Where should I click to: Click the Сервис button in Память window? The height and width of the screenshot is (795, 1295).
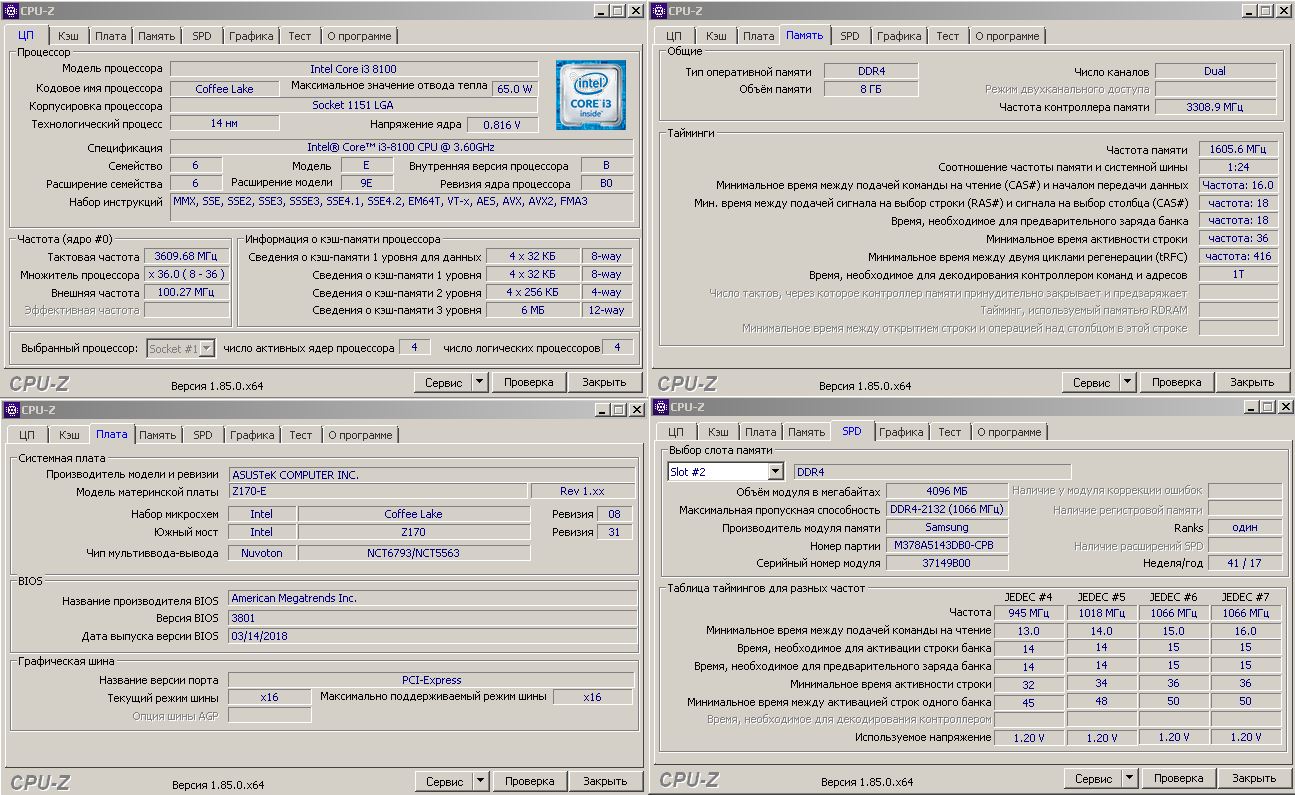[1091, 382]
